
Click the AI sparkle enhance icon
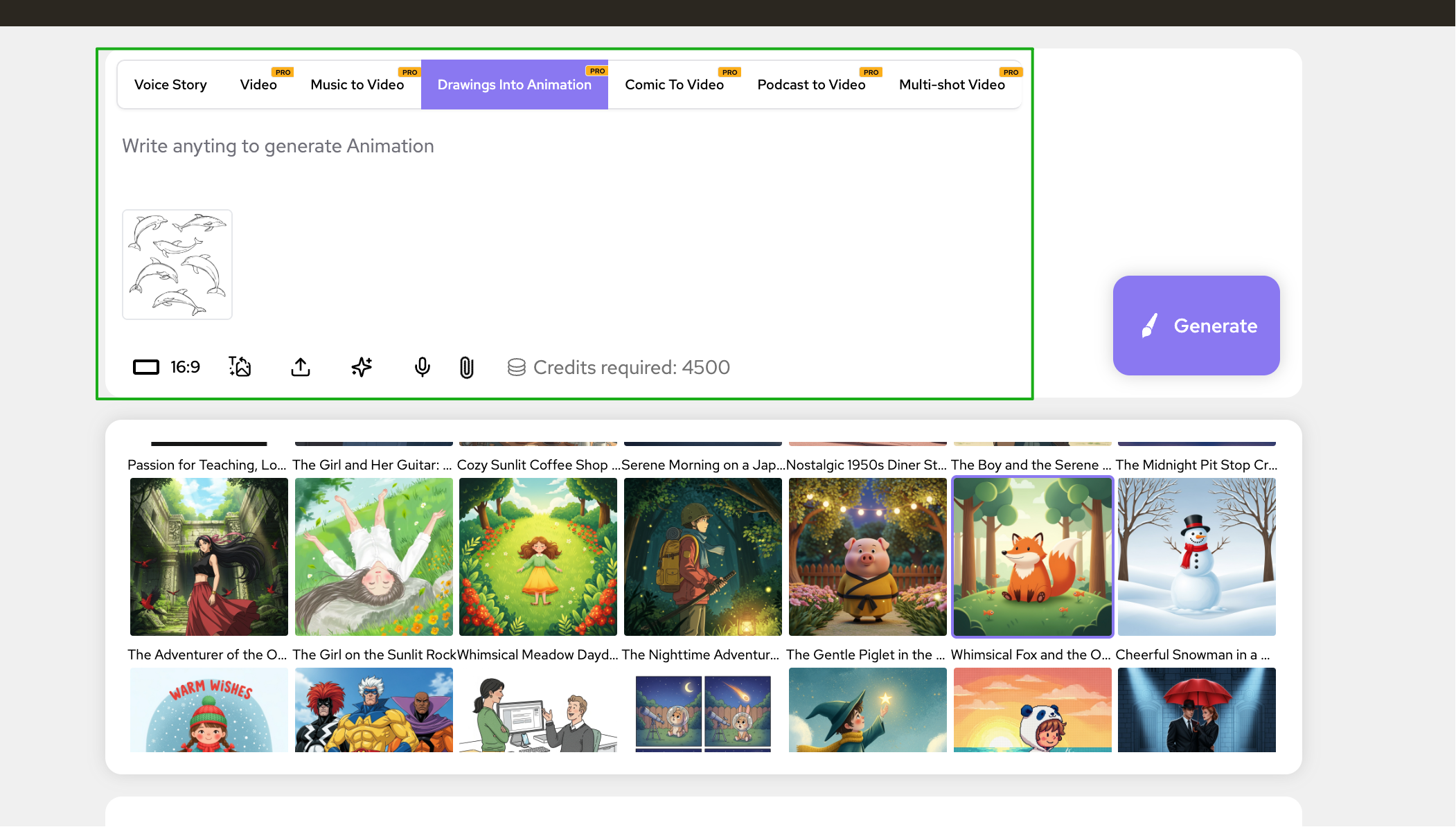coord(362,367)
